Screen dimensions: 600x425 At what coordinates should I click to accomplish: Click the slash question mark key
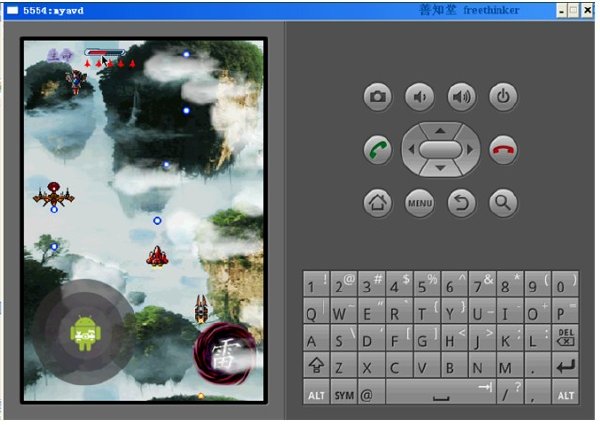510,392
